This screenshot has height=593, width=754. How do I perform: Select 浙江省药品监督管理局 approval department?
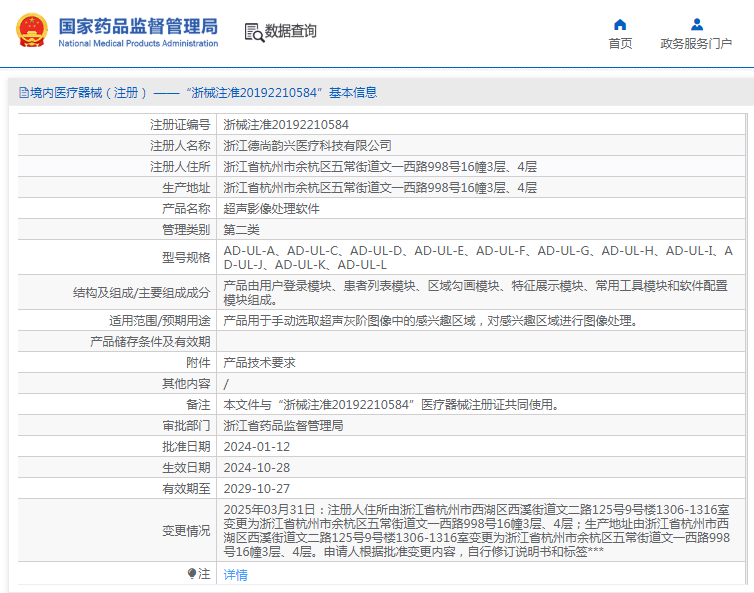tap(283, 426)
